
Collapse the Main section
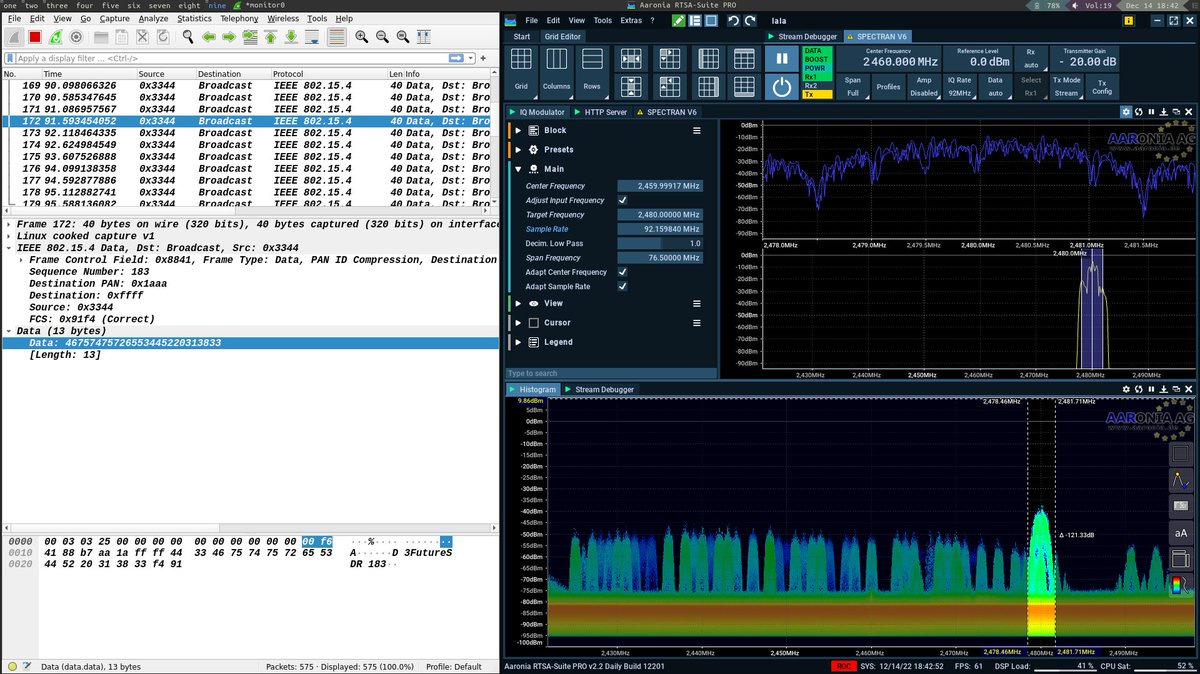click(x=519, y=168)
